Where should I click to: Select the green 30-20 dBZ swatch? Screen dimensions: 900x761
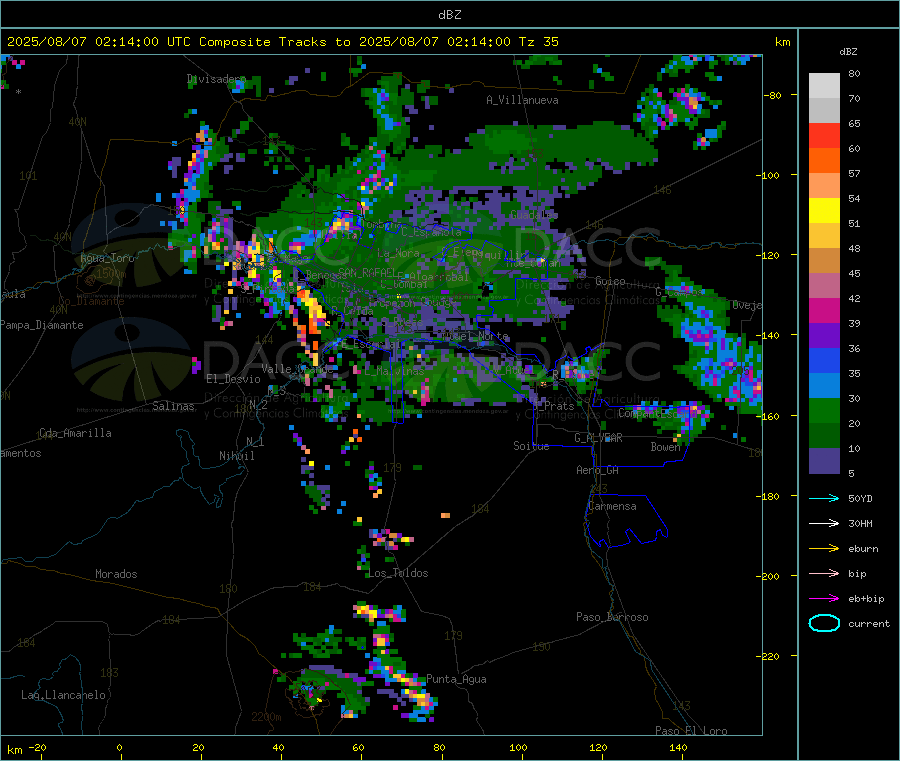[824, 410]
